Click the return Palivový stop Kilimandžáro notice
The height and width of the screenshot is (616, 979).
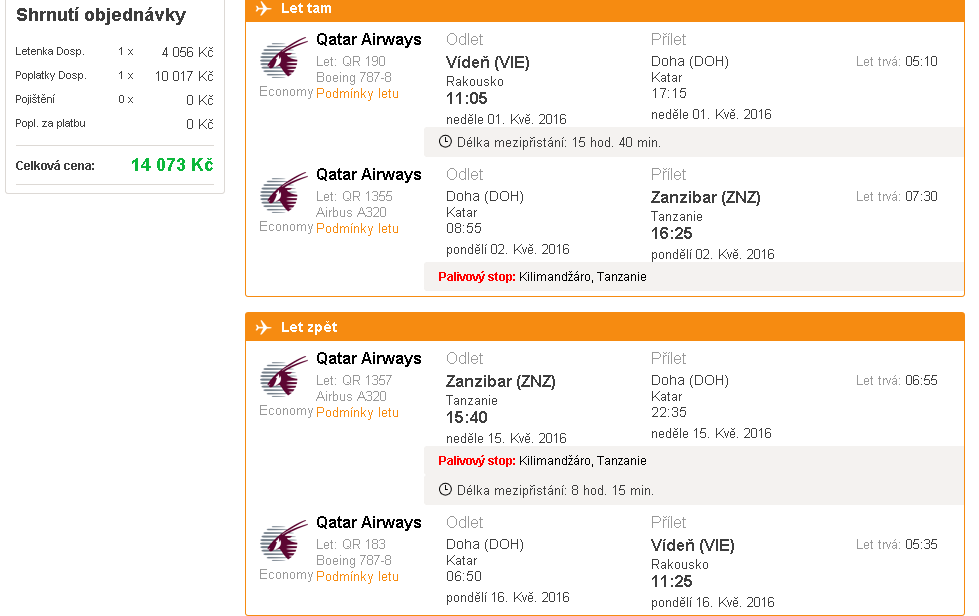(x=542, y=461)
